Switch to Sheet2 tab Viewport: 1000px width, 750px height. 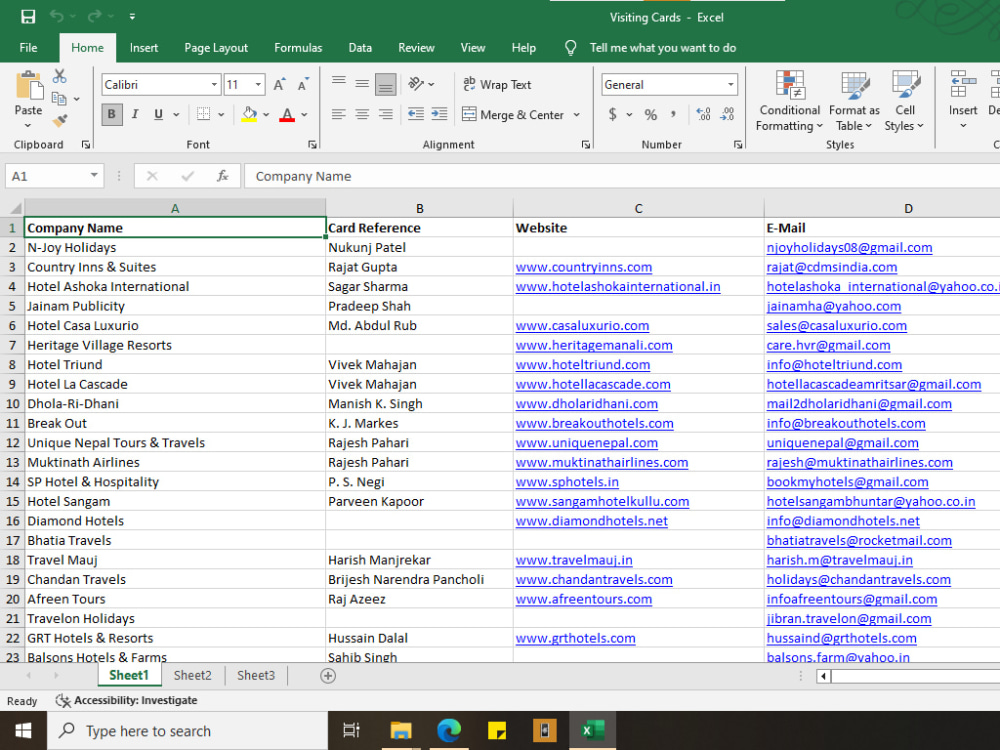coord(192,675)
